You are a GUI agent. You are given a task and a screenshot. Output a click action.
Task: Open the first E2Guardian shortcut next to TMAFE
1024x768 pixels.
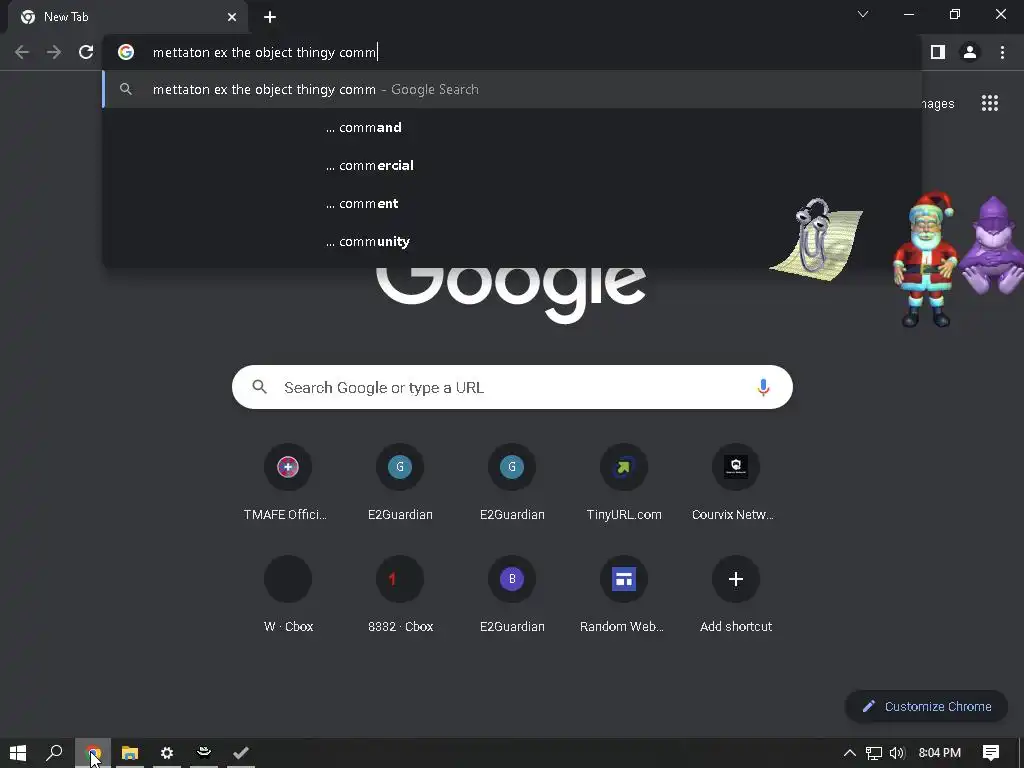pyautogui.click(x=400, y=483)
